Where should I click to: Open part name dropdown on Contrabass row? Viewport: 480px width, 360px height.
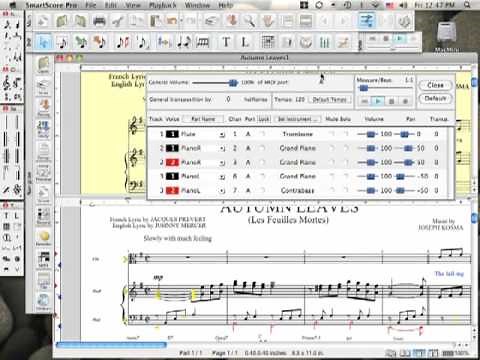pyautogui.click(x=222, y=191)
